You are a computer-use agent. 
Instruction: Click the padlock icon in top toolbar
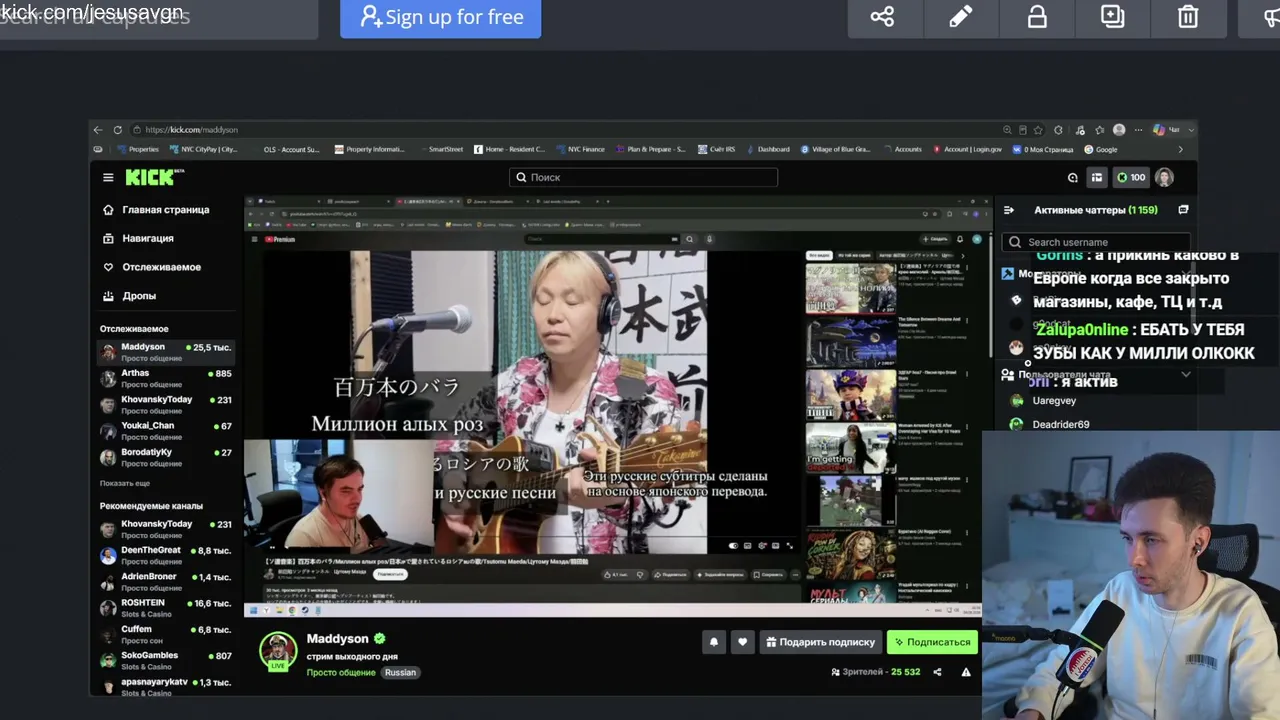coord(1037,17)
